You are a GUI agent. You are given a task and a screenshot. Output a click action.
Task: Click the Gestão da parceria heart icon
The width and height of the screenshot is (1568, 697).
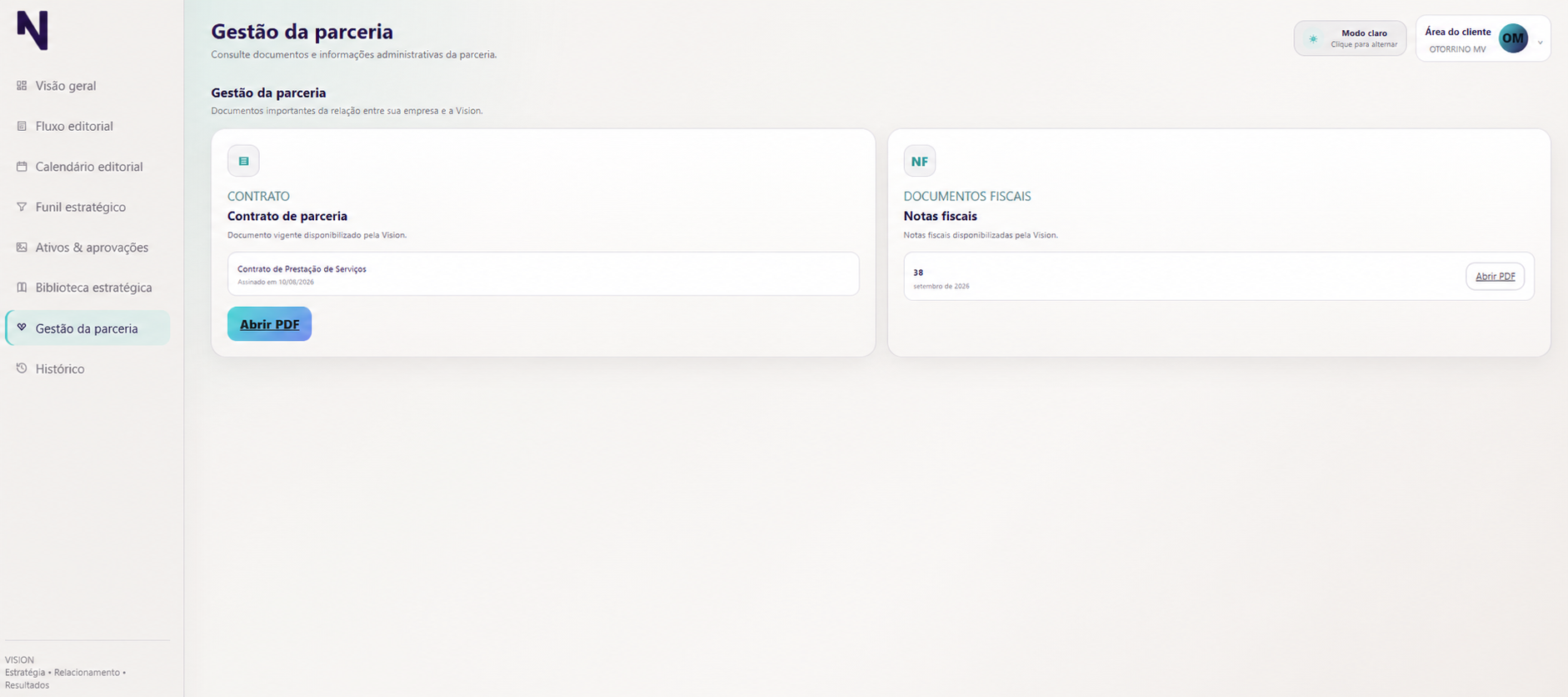[x=22, y=328]
